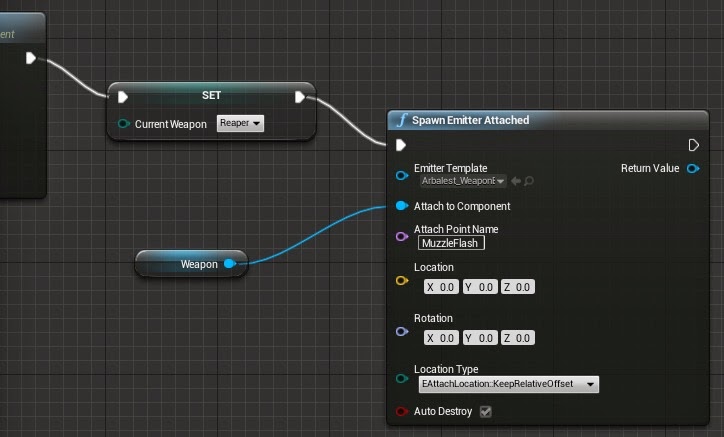This screenshot has height=437, width=724.
Task: Edit the Location Y value field
Action: [480, 287]
